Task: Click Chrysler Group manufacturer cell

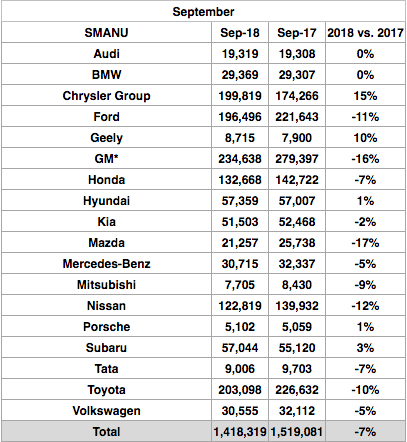Action: click(106, 96)
